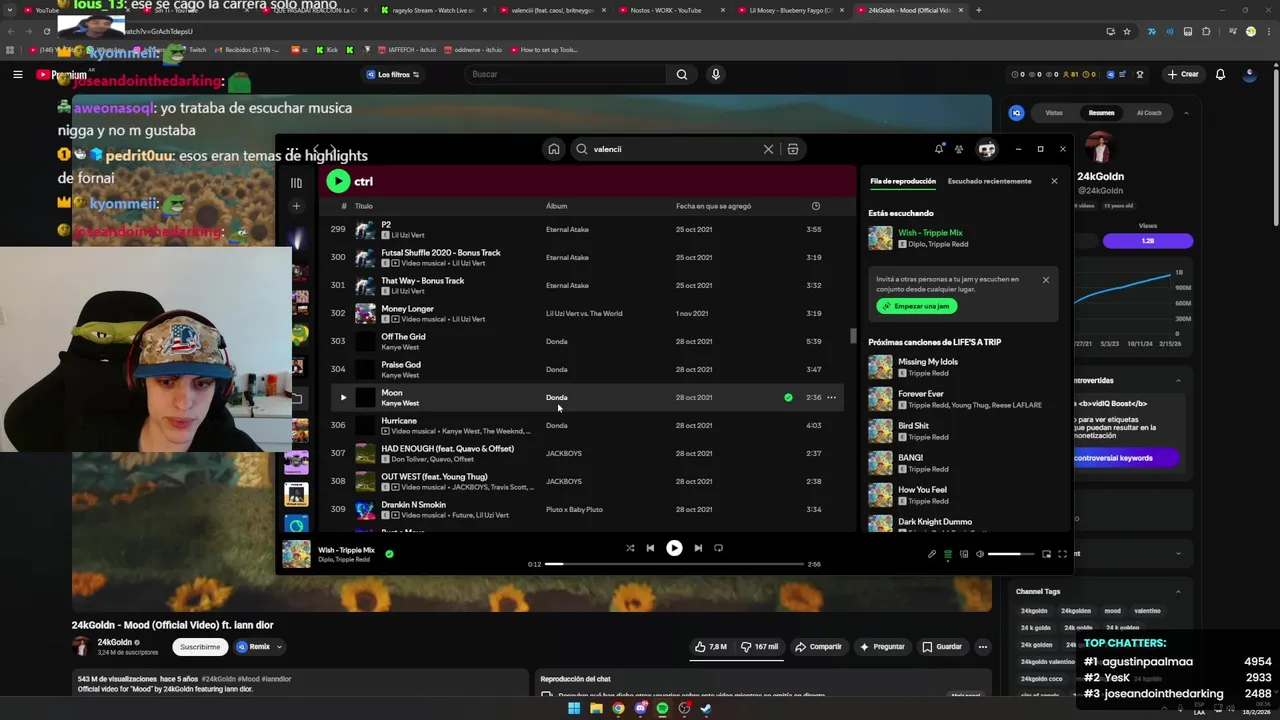Image resolution: width=1280 pixels, height=720 pixels.
Task: Open the lyrics microphone icon in the player
Action: (x=932, y=554)
